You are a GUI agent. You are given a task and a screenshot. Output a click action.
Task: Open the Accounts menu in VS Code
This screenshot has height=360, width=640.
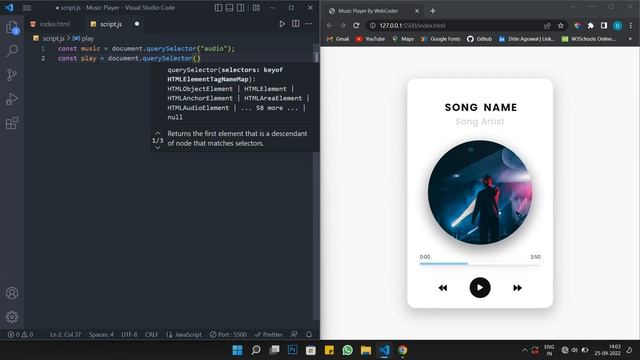(12, 293)
